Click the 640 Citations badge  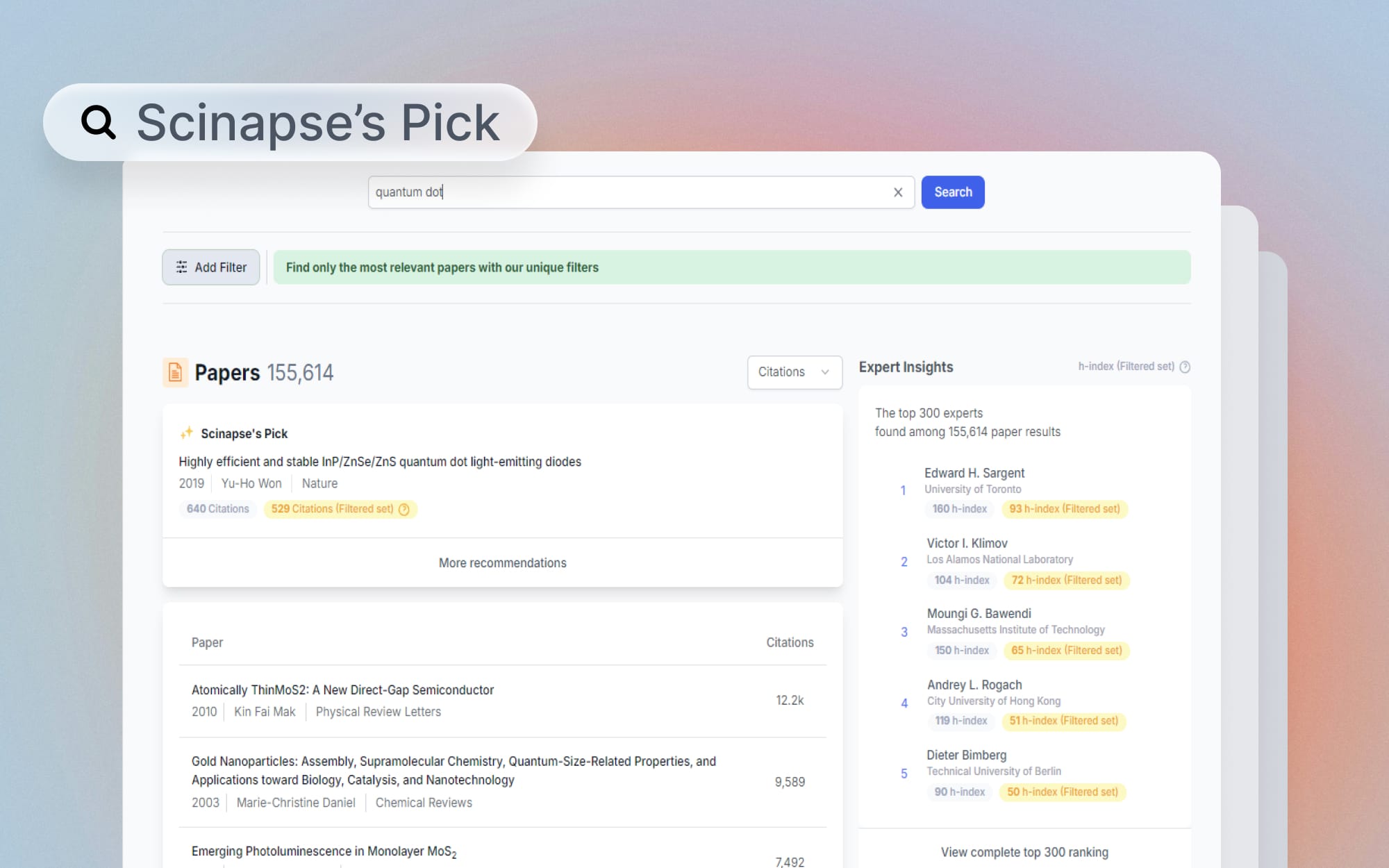pos(217,509)
